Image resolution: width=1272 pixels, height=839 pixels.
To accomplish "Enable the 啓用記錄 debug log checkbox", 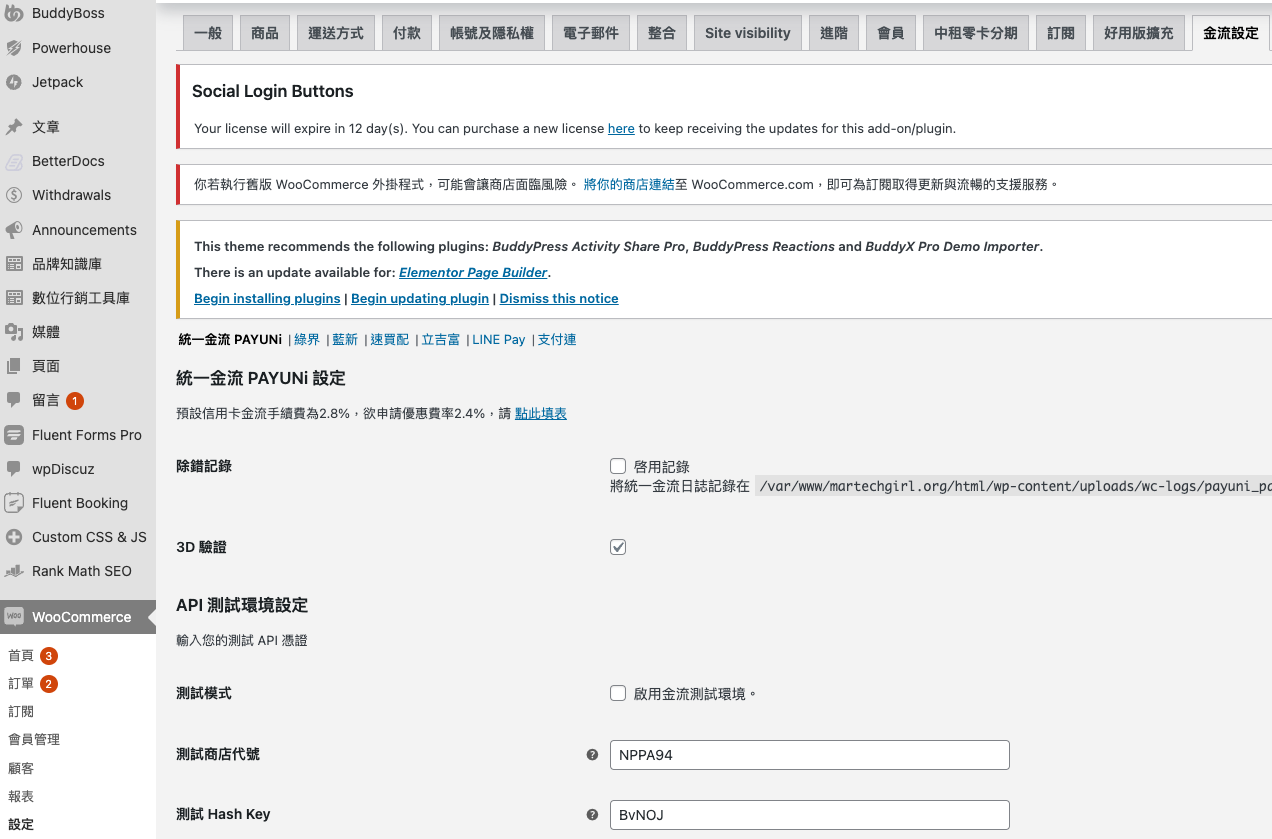I will point(618,466).
